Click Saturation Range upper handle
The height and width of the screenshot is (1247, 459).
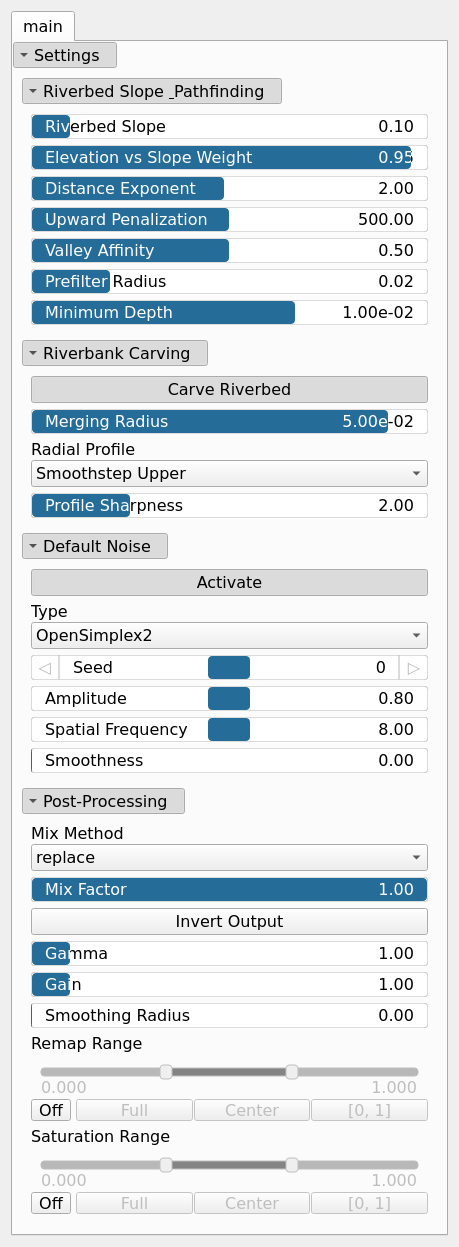click(x=292, y=1164)
